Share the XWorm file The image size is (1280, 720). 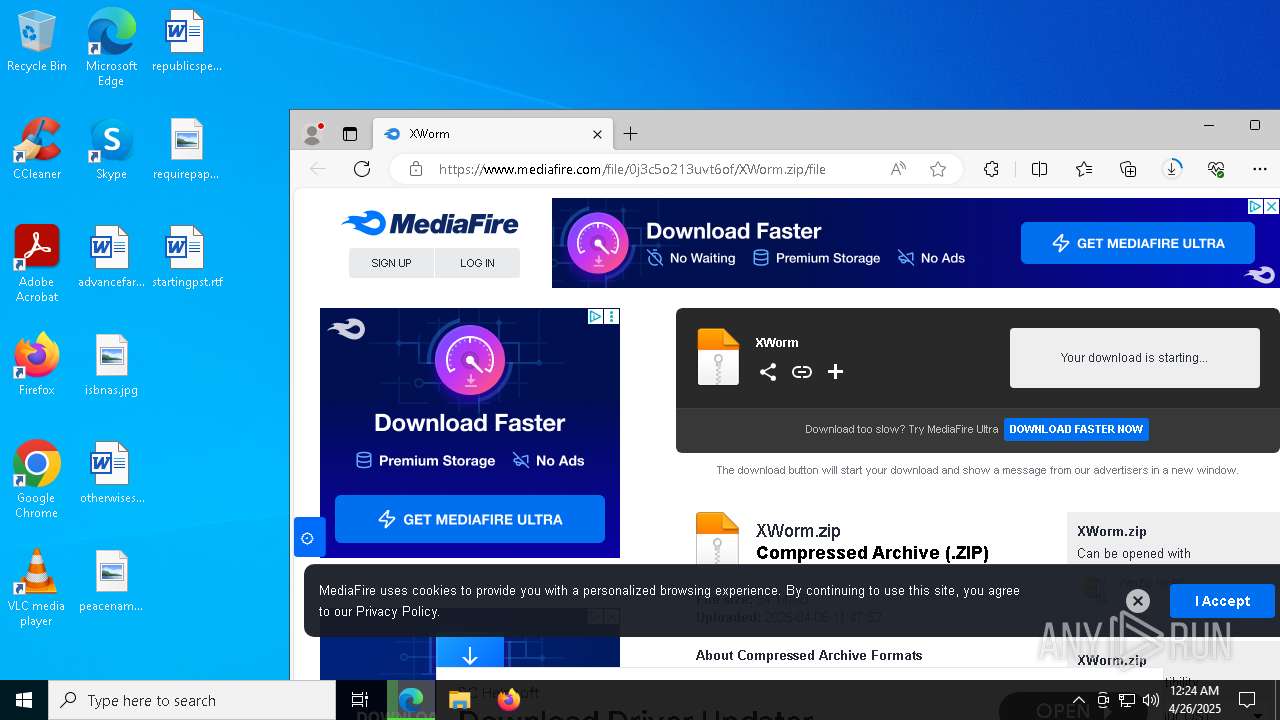[x=768, y=372]
